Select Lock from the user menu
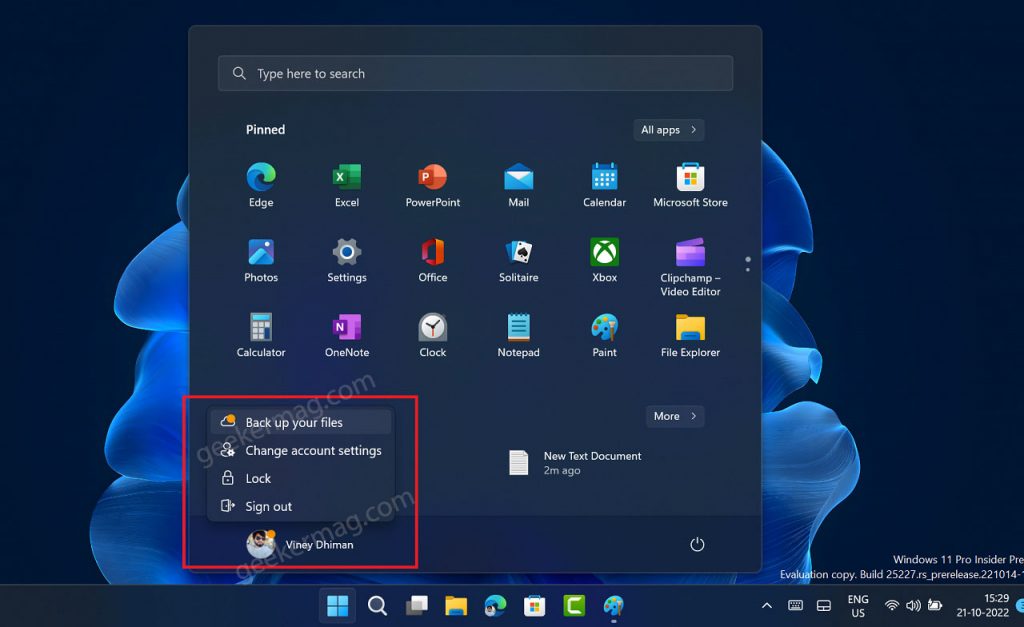 point(301,478)
